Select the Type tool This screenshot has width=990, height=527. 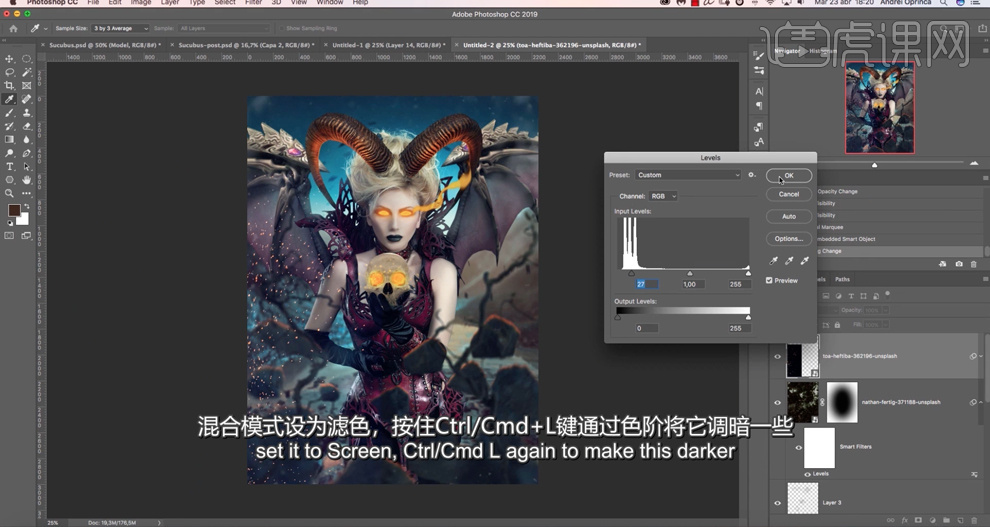click(x=10, y=167)
